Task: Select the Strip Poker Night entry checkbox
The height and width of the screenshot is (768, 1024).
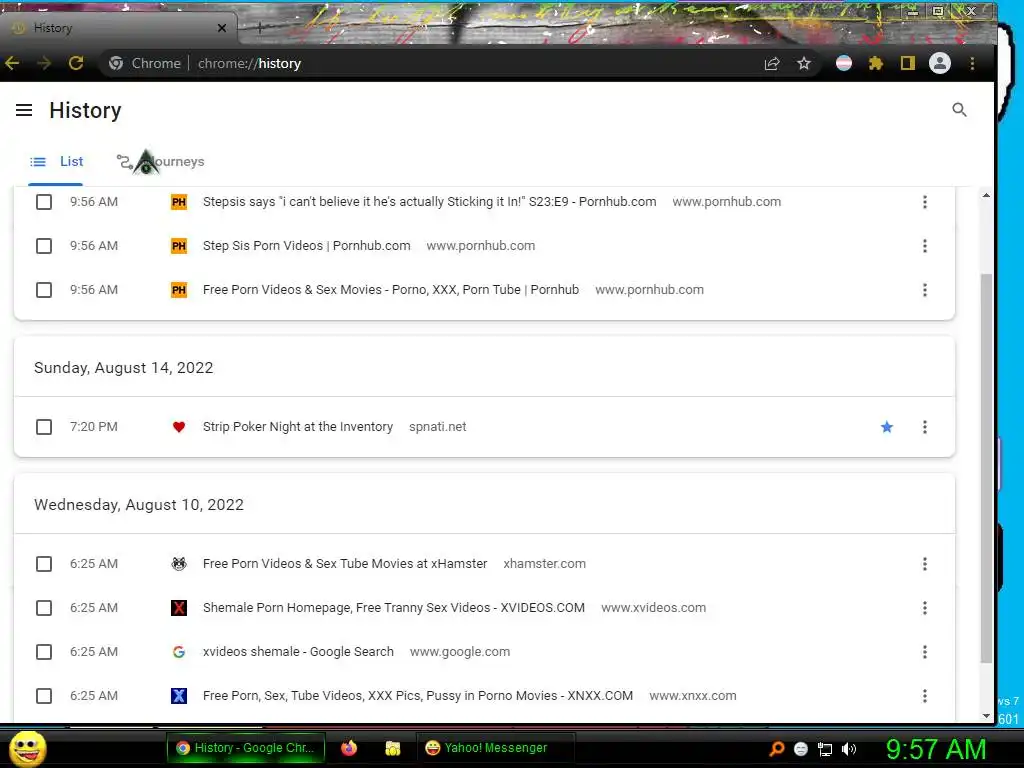Action: pos(44,427)
